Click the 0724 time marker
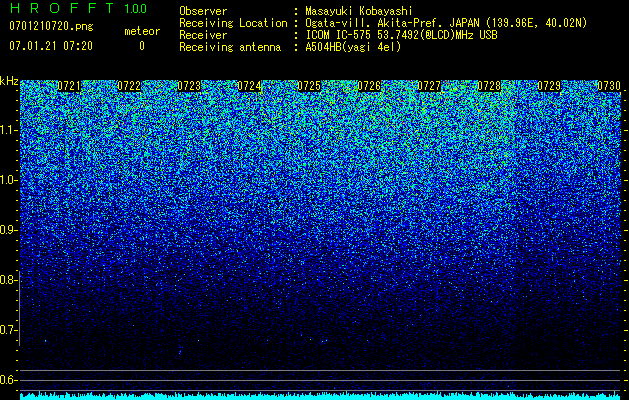Viewport: 629px width, 400px height. pos(249,86)
